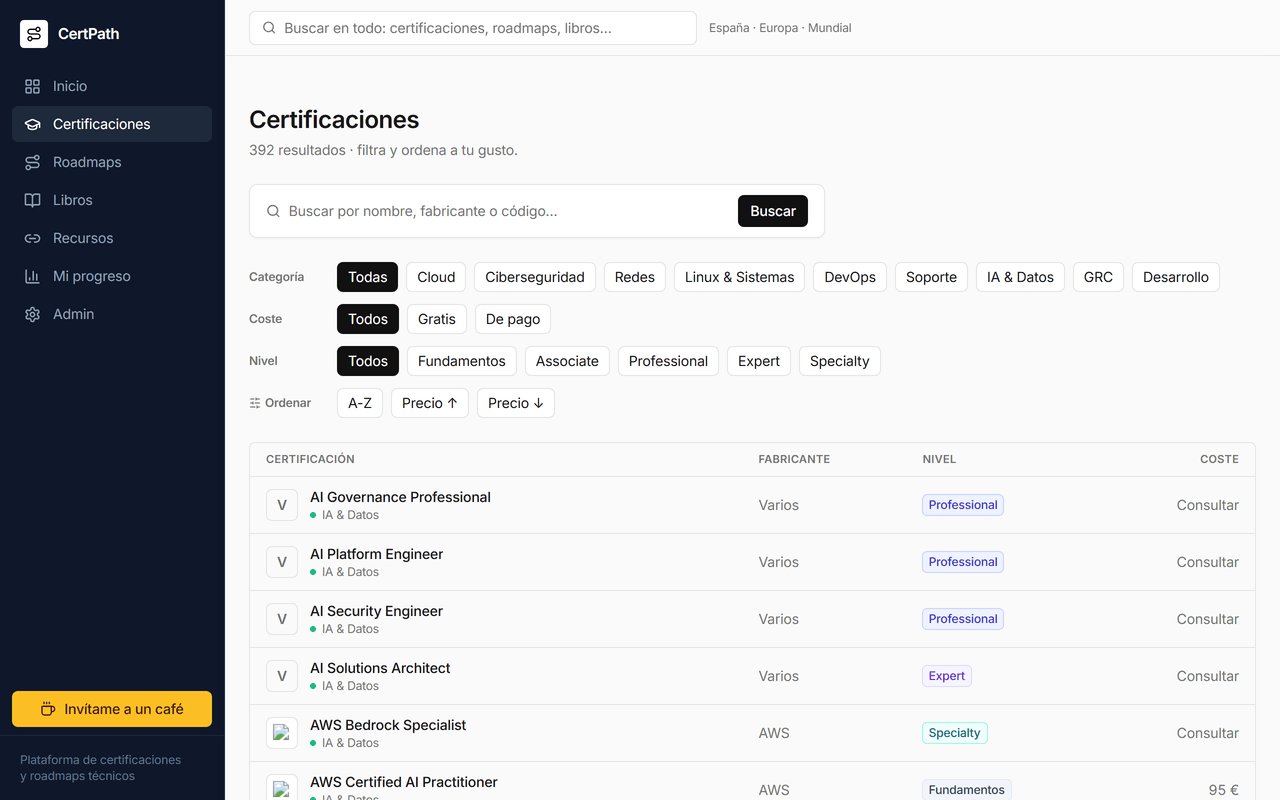Select De pago cost filter
Screen dimensions: 1280x800
click(x=513, y=319)
